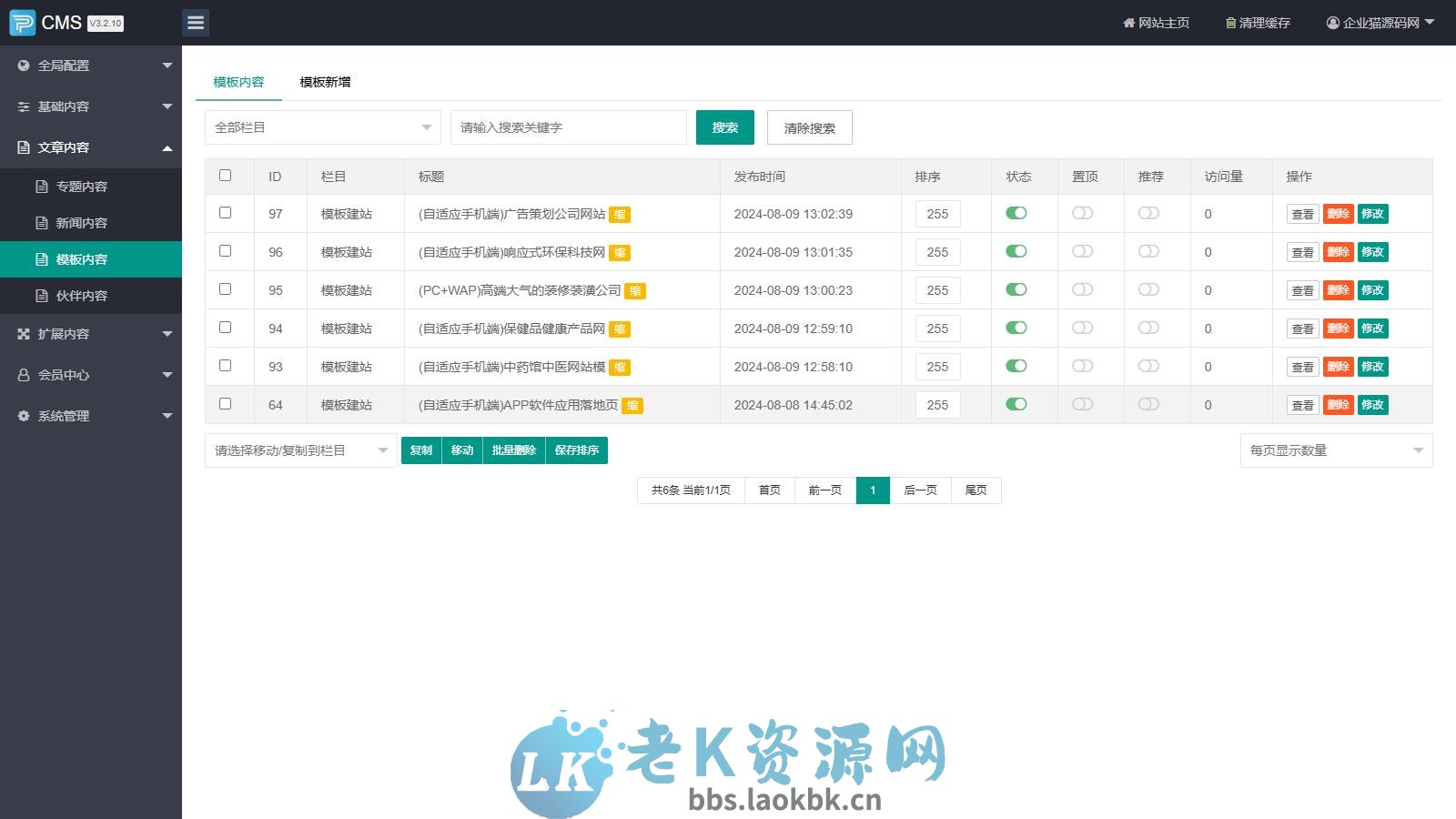Open the 会员中心 sidebar section icon
Image resolution: width=1456 pixels, height=819 pixels.
point(23,375)
